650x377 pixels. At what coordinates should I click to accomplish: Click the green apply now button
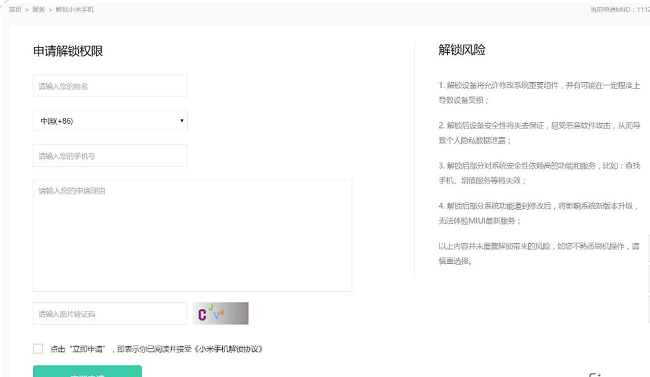(x=87, y=372)
